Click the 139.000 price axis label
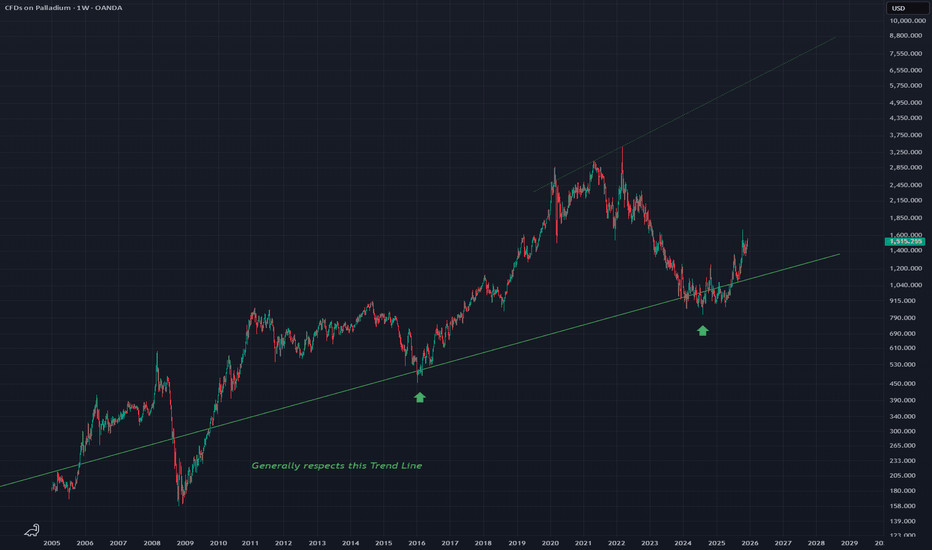932x550 pixels. (903, 523)
